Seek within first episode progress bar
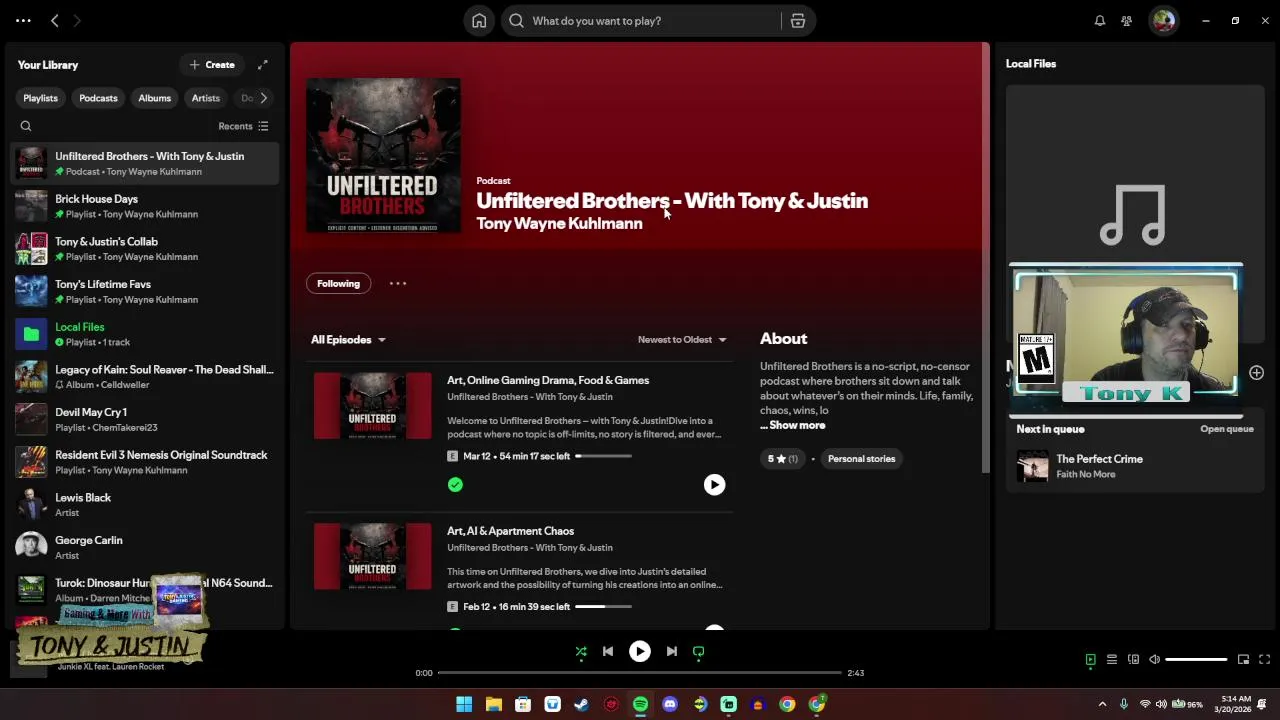The image size is (1280, 720). tap(603, 456)
